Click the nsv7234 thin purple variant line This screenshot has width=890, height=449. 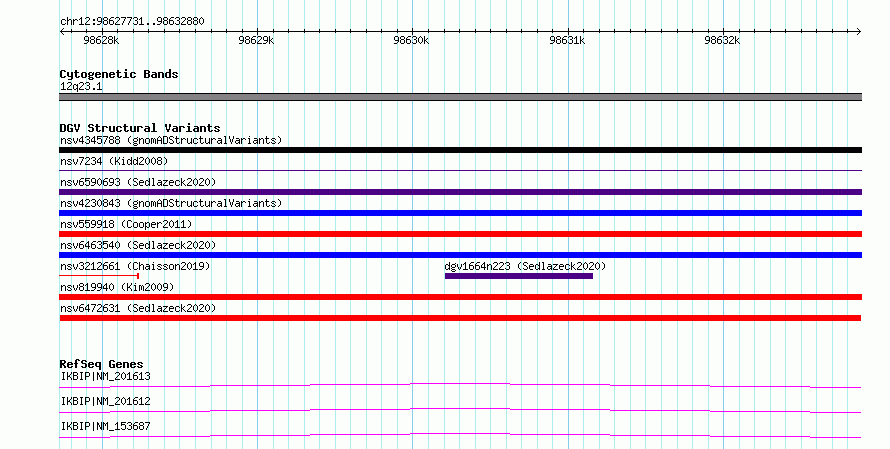pyautogui.click(x=460, y=170)
